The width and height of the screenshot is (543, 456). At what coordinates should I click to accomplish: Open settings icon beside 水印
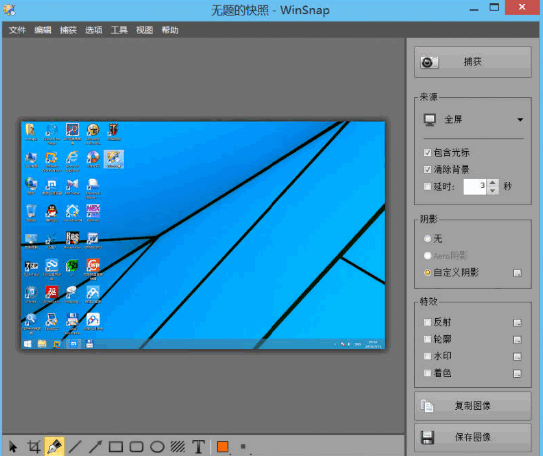tap(517, 357)
